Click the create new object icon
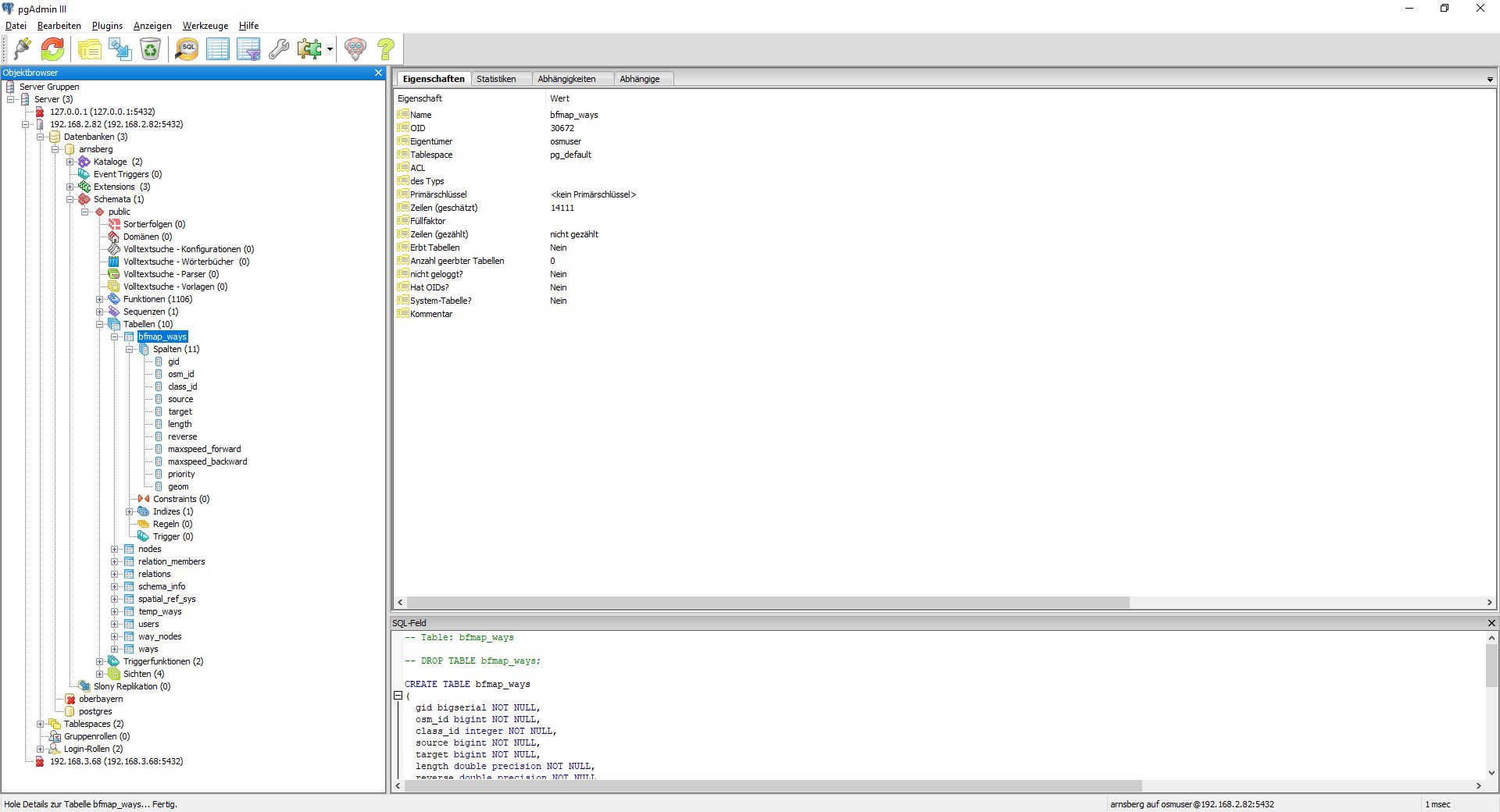The image size is (1500, 812). [x=120, y=49]
